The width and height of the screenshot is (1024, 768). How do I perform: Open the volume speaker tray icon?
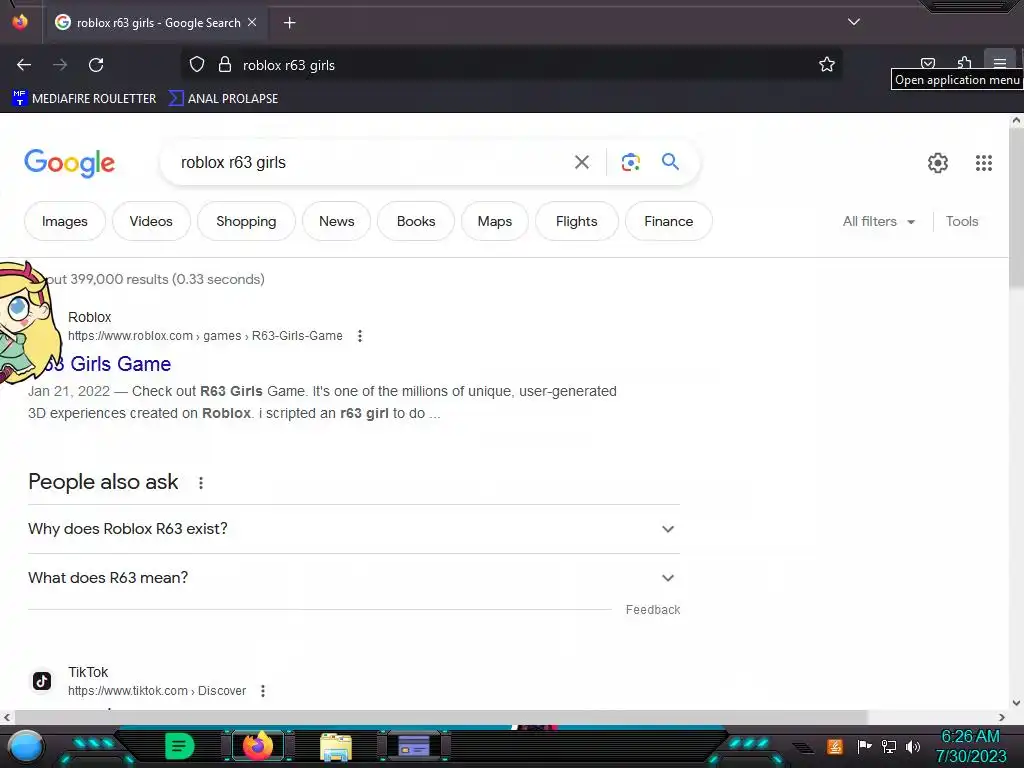pos(913,746)
